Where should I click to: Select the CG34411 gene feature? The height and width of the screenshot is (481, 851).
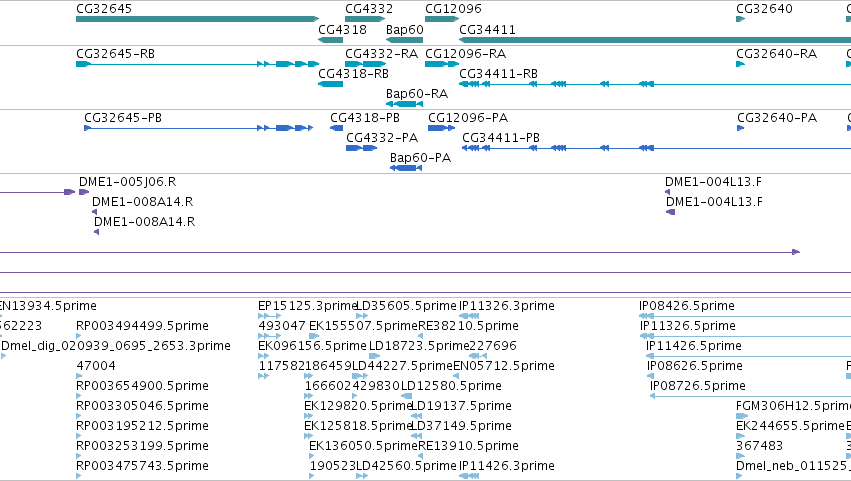(655, 40)
